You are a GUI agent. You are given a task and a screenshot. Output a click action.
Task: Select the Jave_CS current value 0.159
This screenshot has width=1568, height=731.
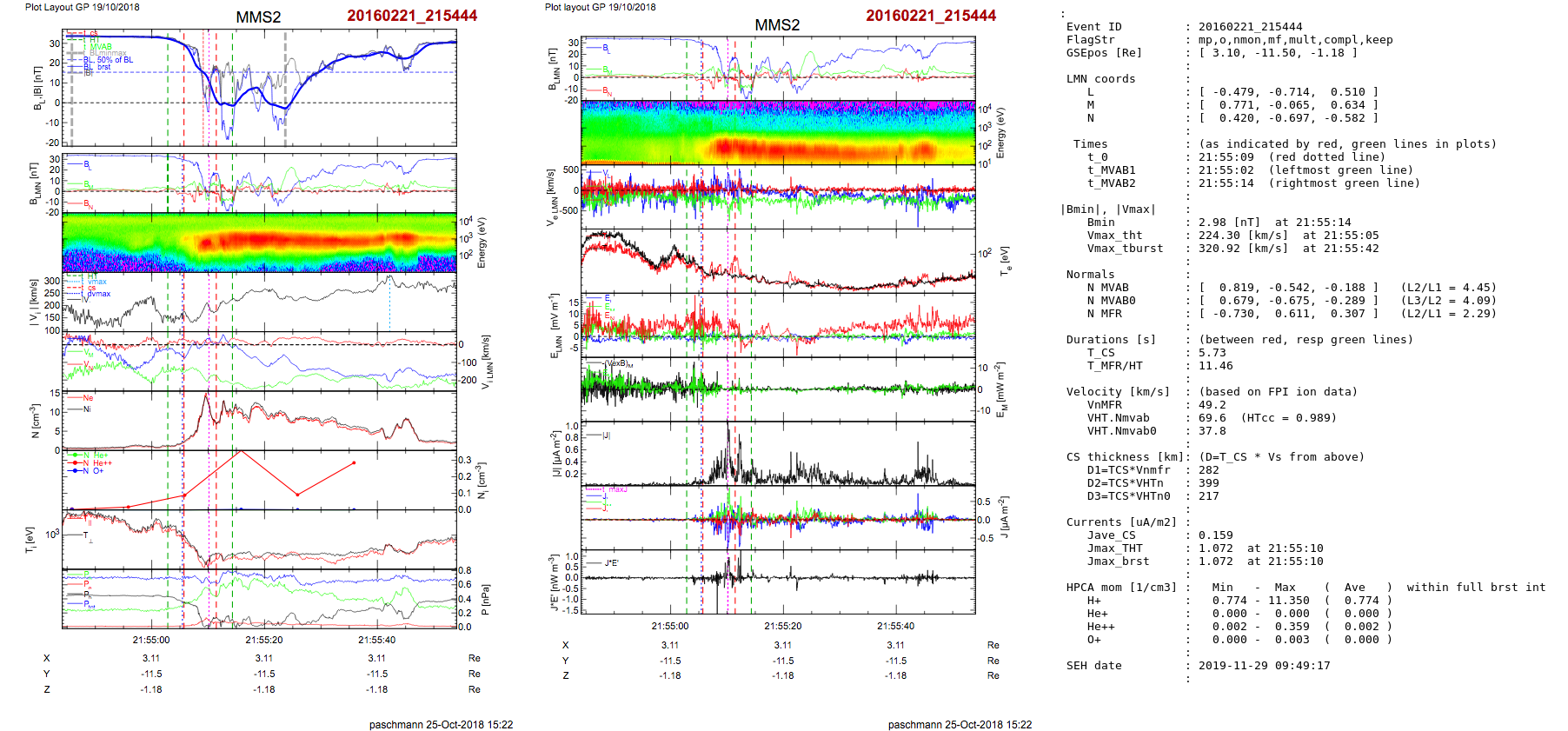[1216, 535]
